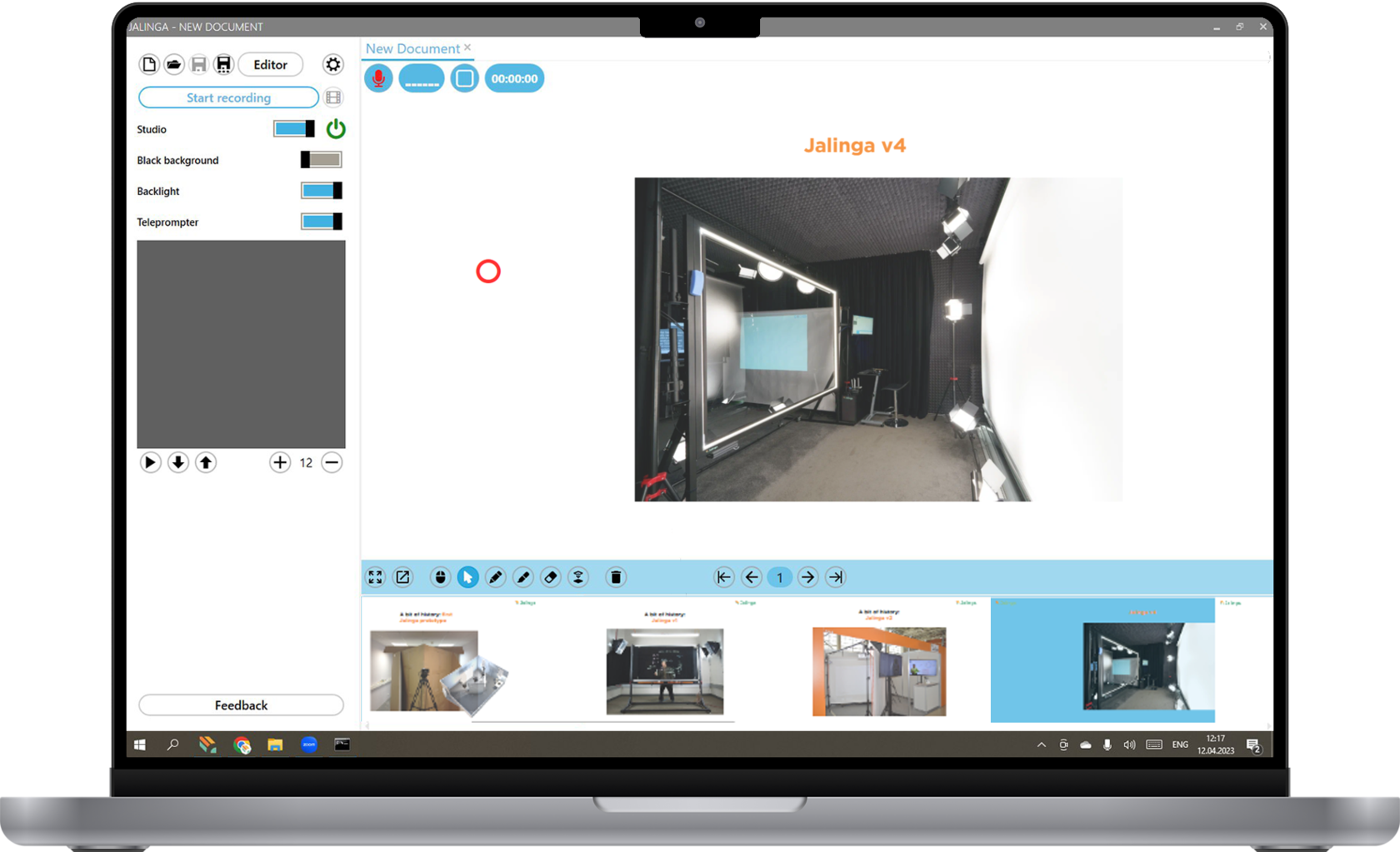Click the Feedback button
Image resolution: width=1400 pixels, height=852 pixels.
coord(241,705)
